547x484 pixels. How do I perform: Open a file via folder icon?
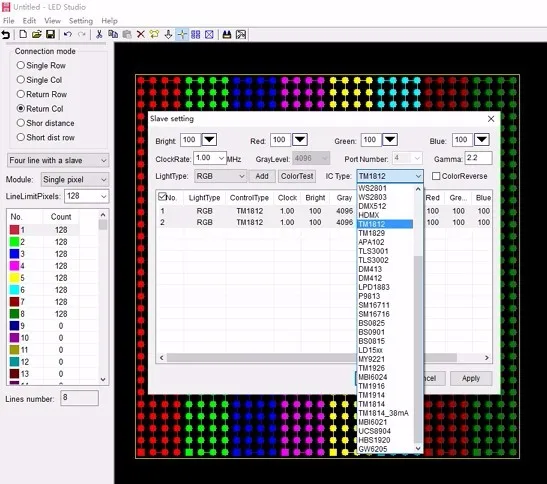click(37, 34)
